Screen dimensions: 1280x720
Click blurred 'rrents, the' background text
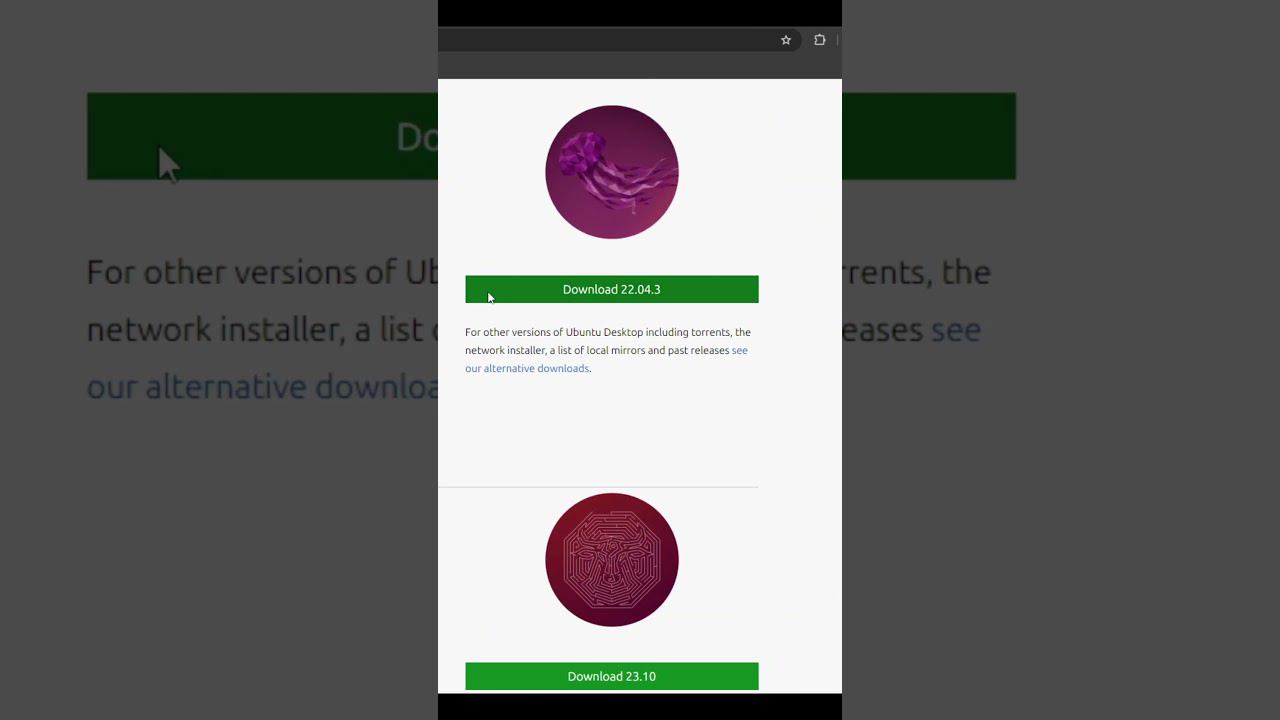pyautogui.click(x=916, y=272)
